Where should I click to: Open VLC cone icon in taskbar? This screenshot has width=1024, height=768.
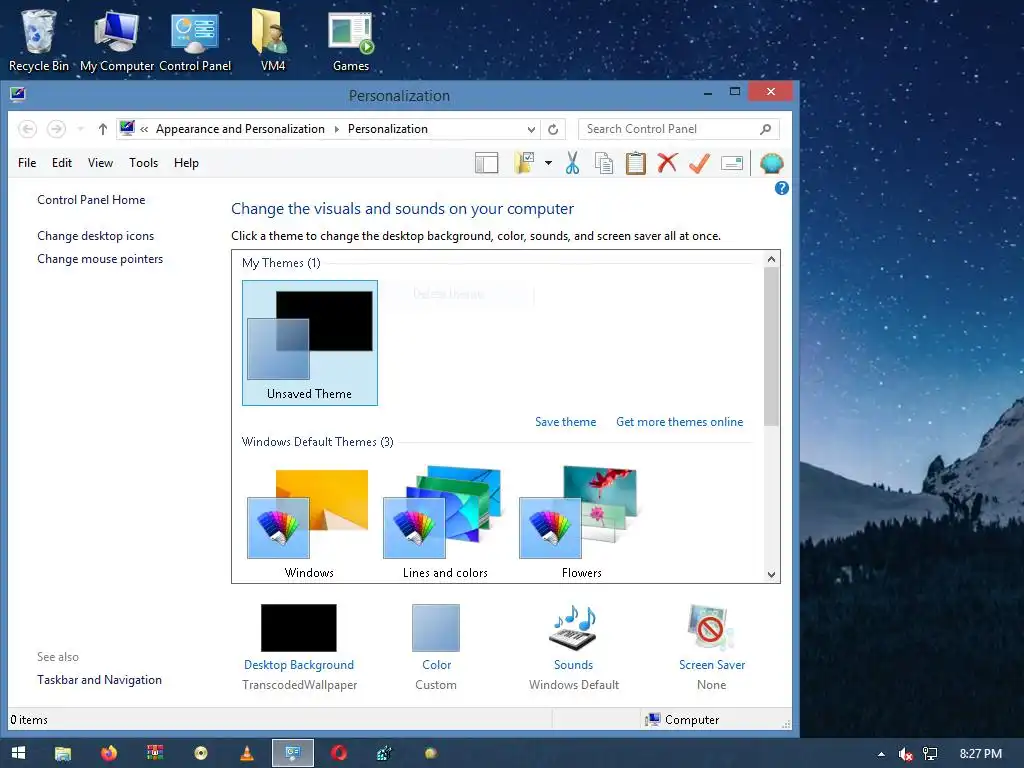pyautogui.click(x=247, y=753)
